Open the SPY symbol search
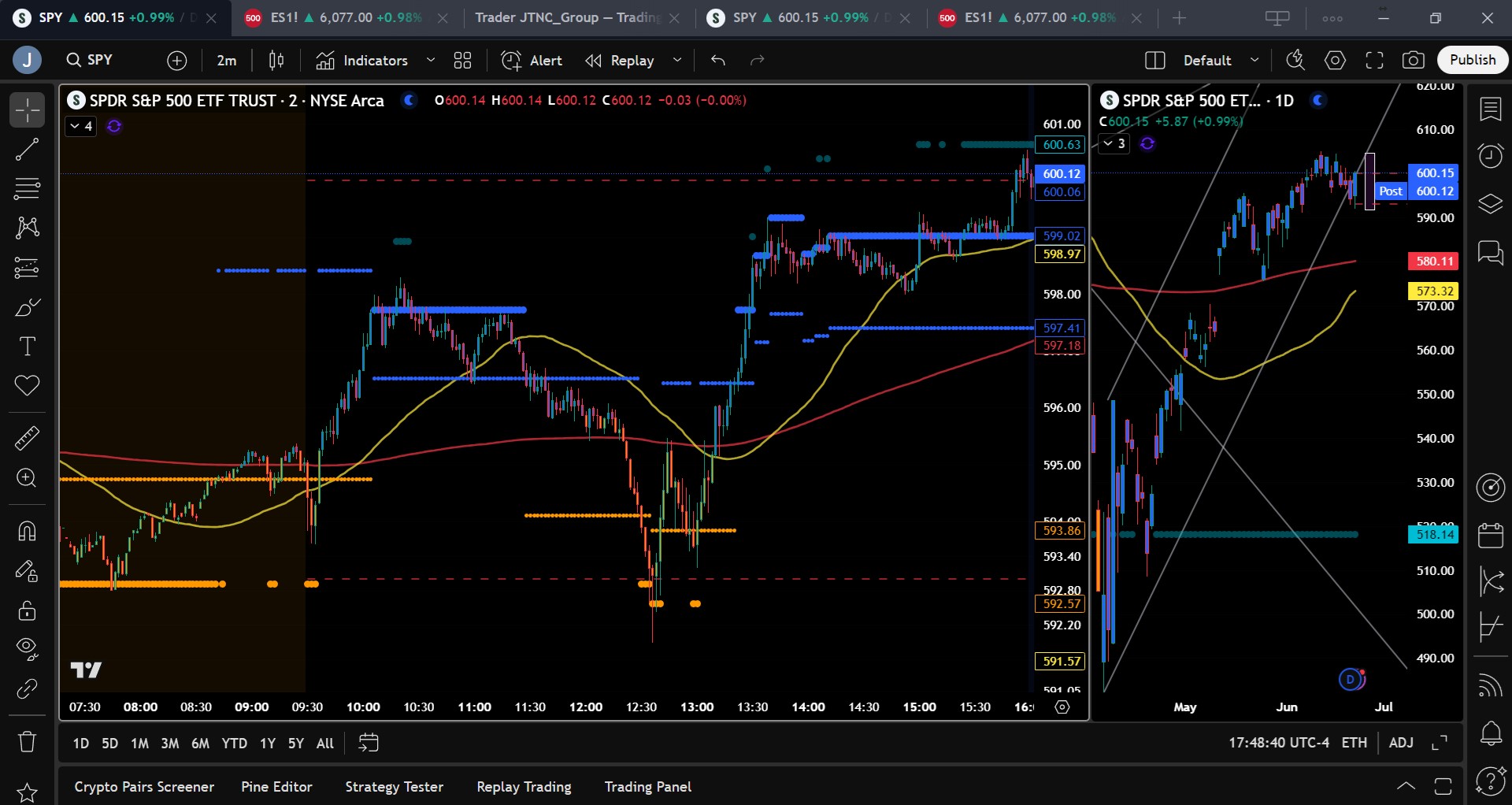This screenshot has width=1512, height=805. 90,60
